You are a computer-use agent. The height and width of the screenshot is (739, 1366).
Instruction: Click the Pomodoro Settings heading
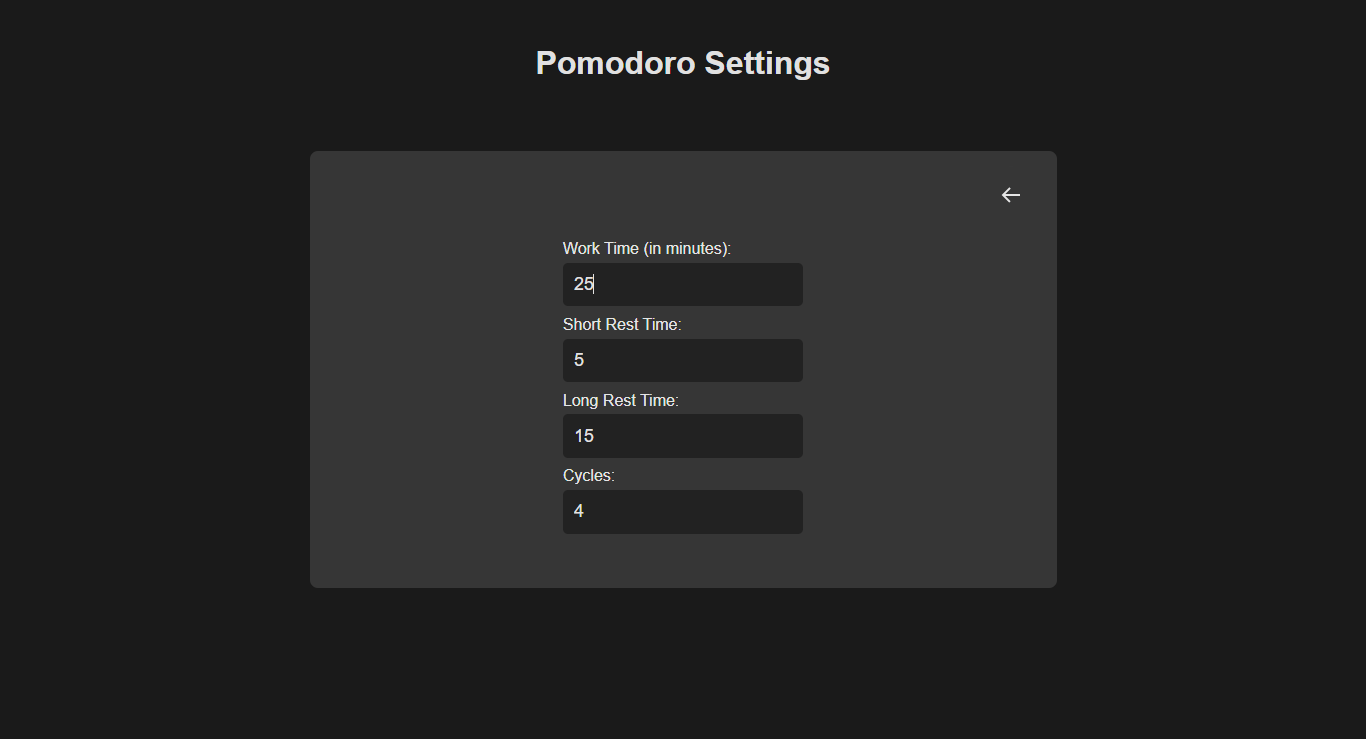tap(683, 62)
